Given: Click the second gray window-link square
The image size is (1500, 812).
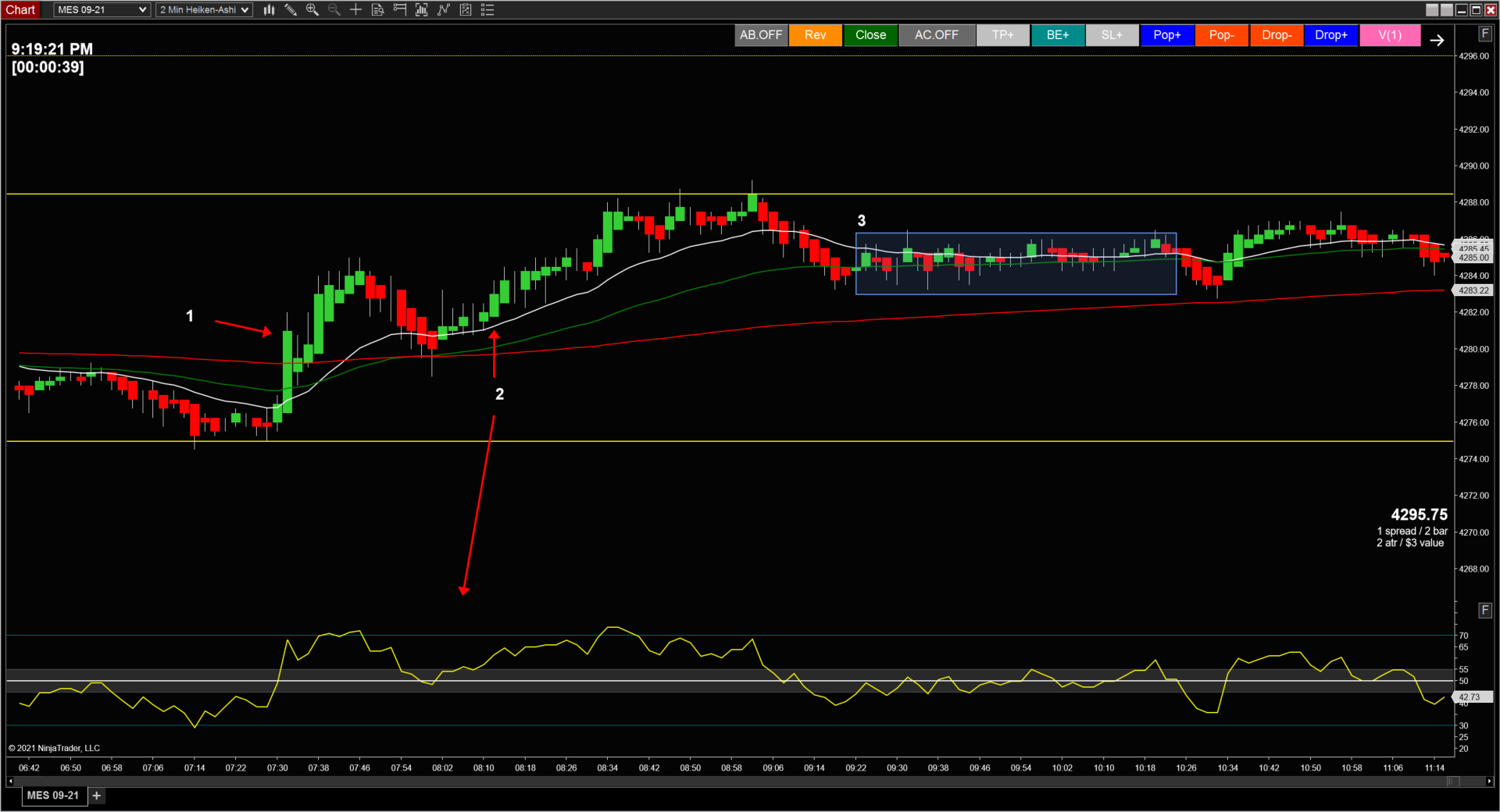Looking at the screenshot, I should tap(1447, 10).
